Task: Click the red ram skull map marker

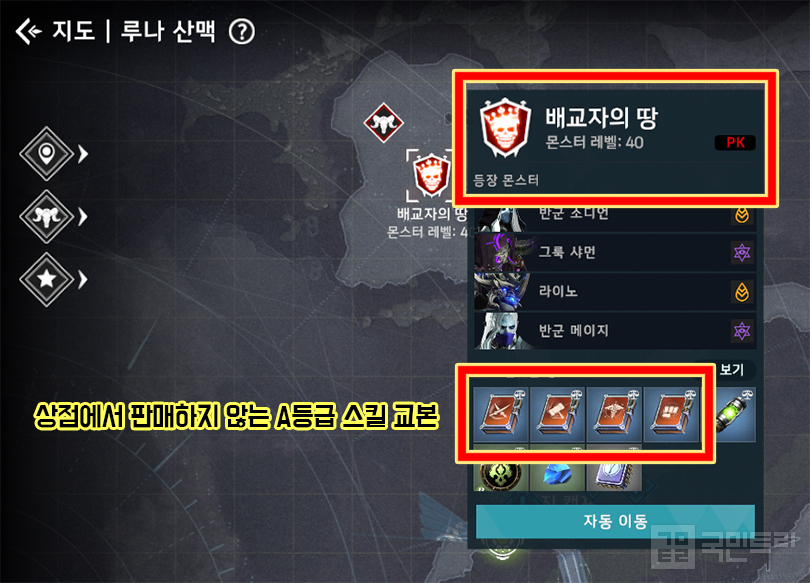Action: click(x=383, y=123)
